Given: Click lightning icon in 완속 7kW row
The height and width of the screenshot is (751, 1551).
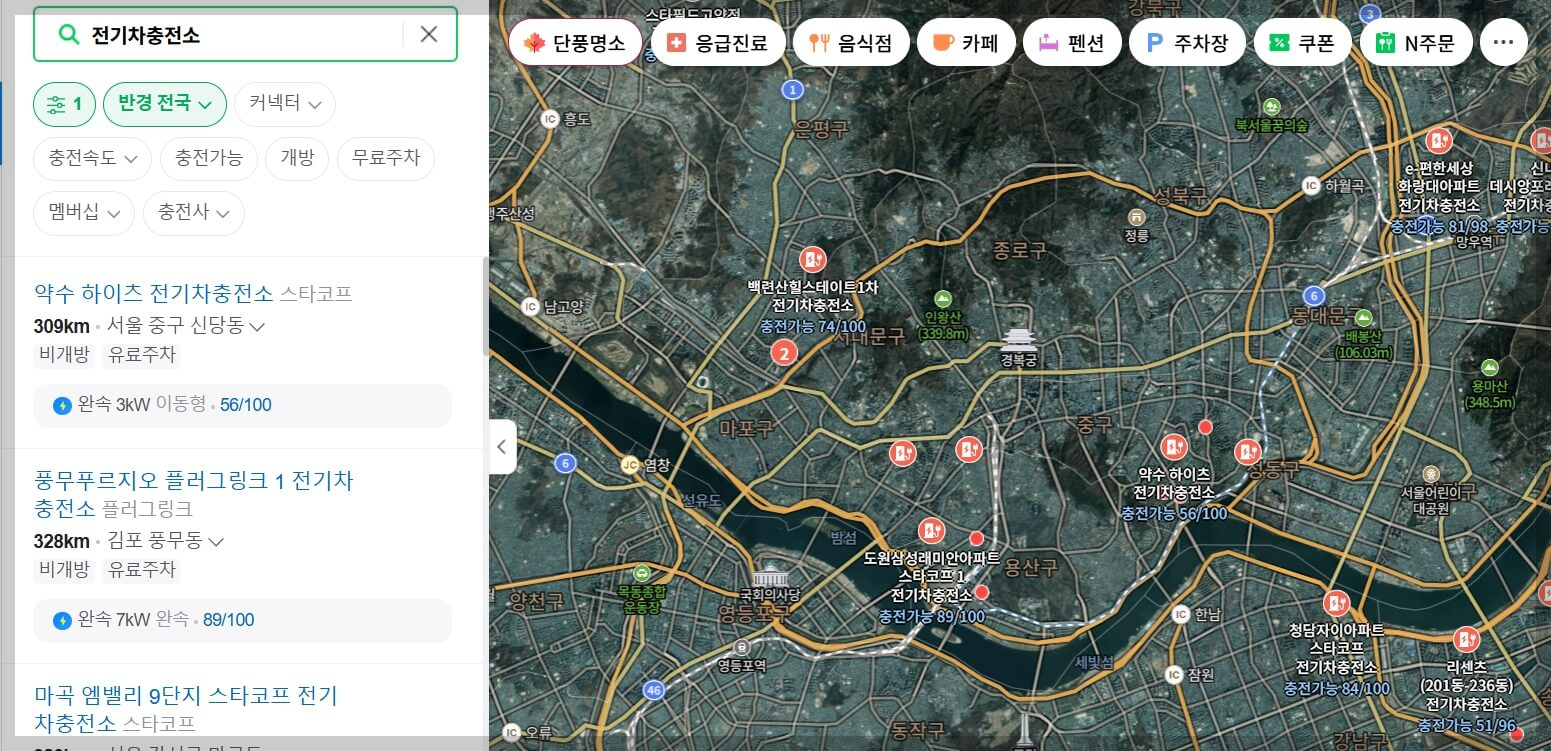Looking at the screenshot, I should (x=62, y=620).
